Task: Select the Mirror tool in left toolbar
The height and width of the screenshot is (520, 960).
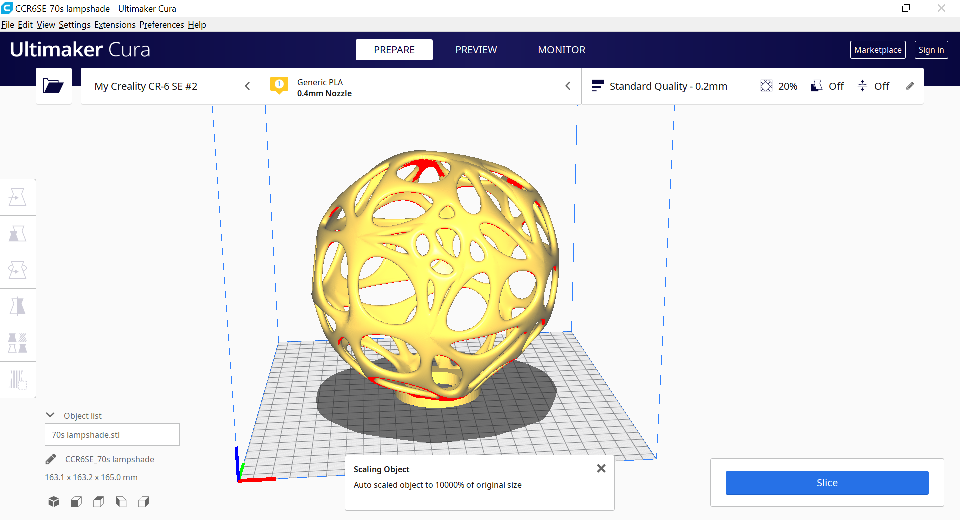Action: click(17, 306)
